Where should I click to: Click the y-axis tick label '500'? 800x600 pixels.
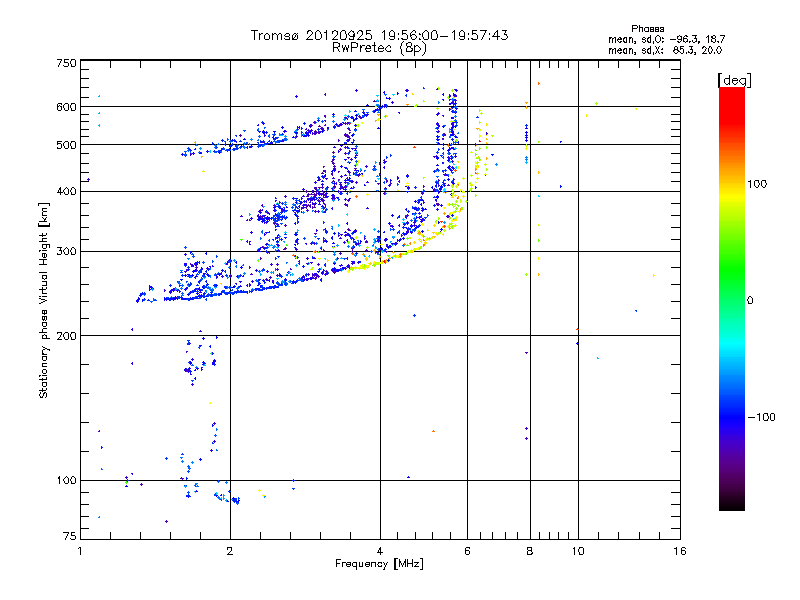(67, 145)
